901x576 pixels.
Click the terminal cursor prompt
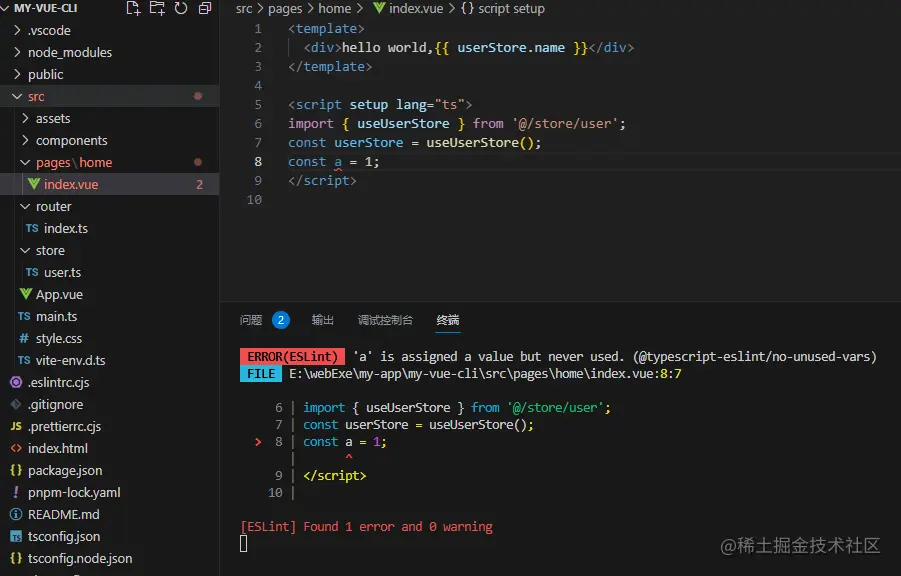point(244,543)
